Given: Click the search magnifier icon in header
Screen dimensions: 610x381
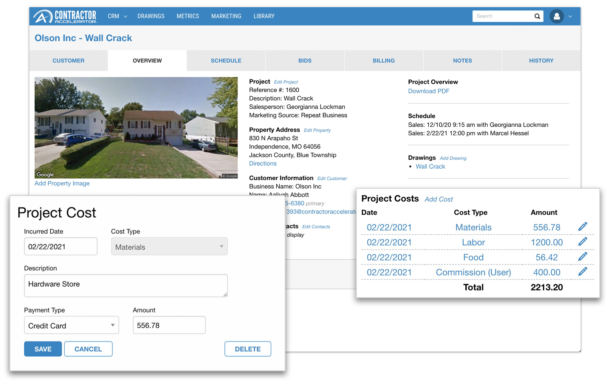Looking at the screenshot, I should coord(537,16).
